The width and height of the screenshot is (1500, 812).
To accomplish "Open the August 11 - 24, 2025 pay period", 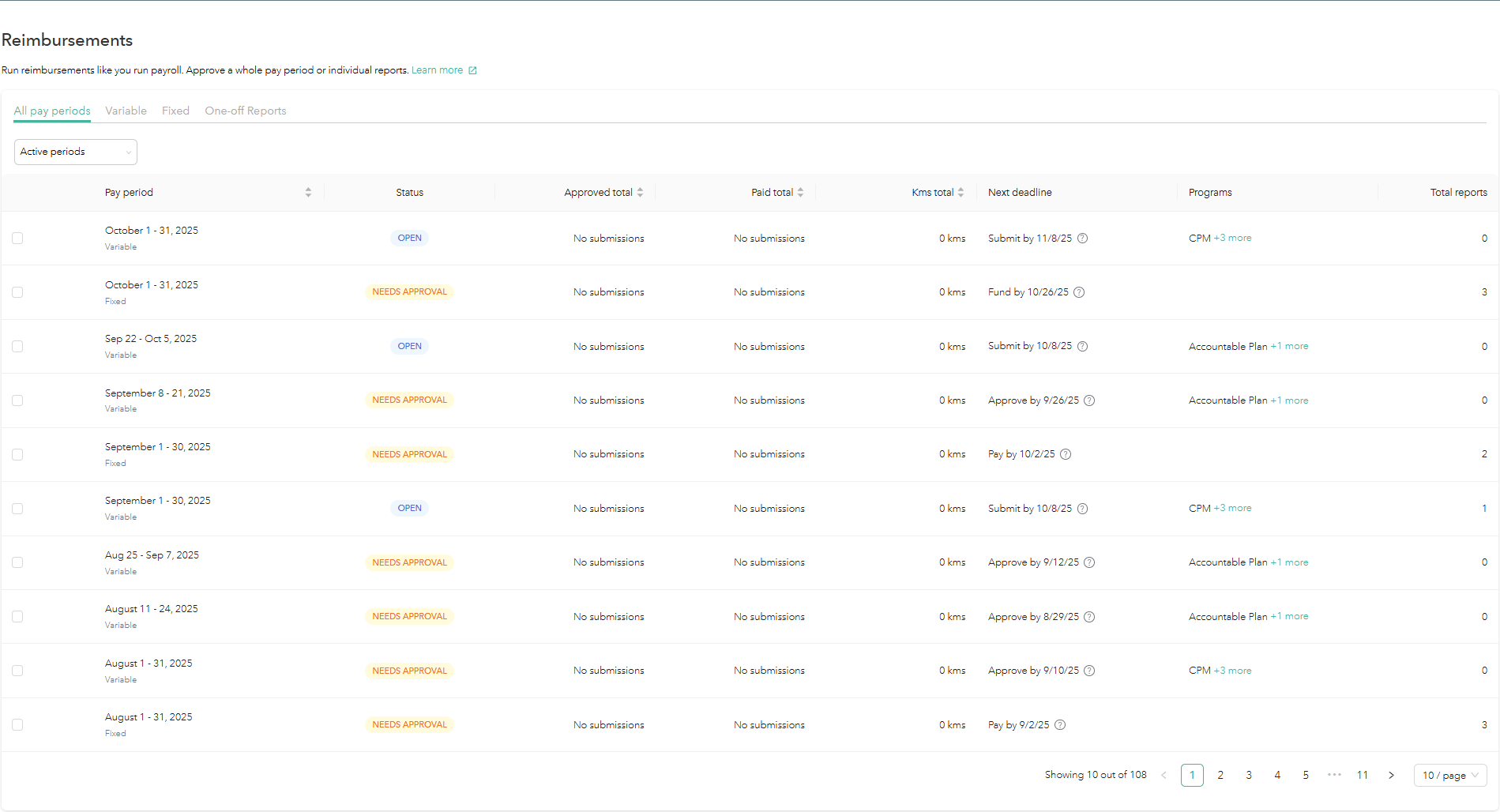I will (152, 609).
